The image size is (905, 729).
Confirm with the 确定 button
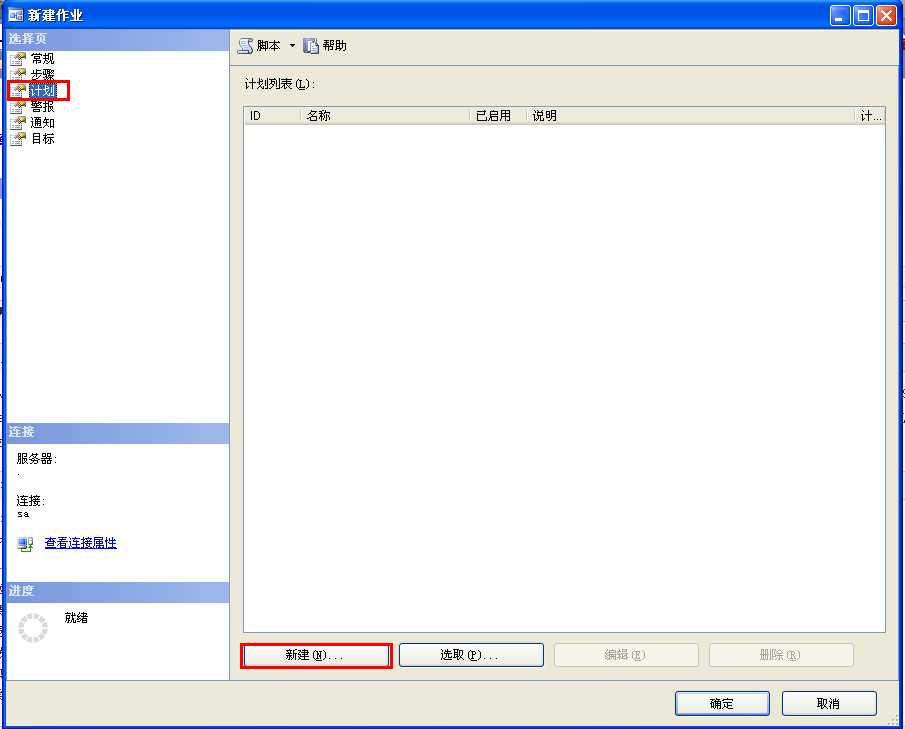722,704
